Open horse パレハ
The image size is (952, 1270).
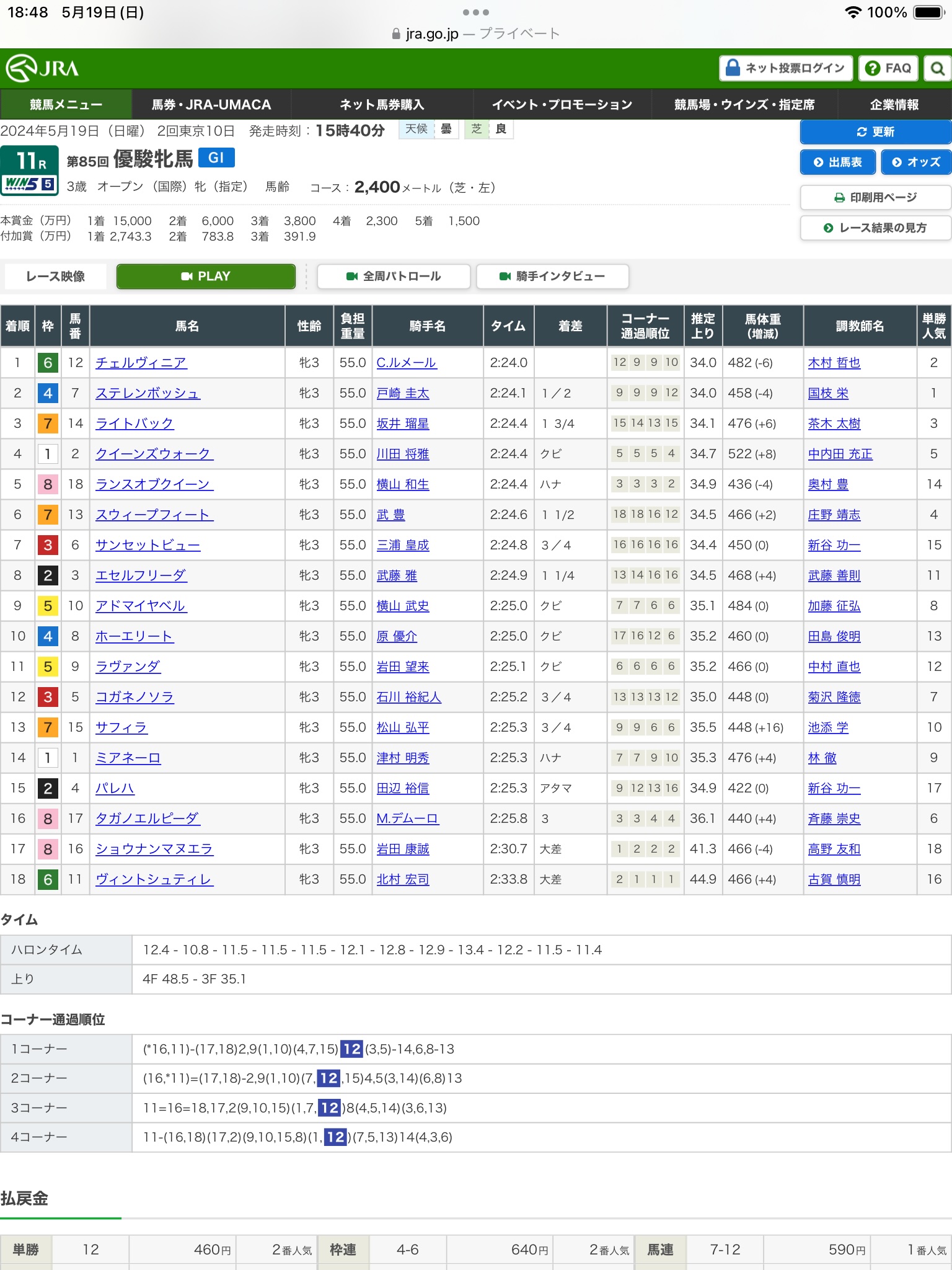coord(115,788)
